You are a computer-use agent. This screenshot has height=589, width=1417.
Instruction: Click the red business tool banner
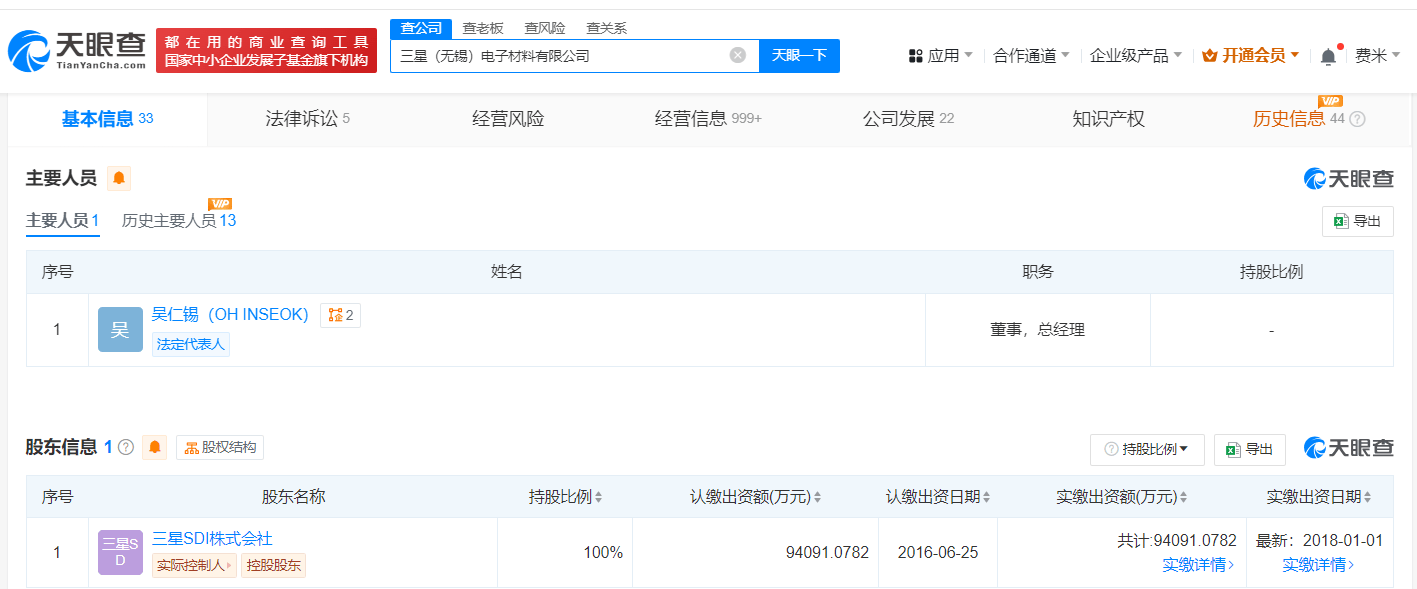pyautogui.click(x=266, y=51)
